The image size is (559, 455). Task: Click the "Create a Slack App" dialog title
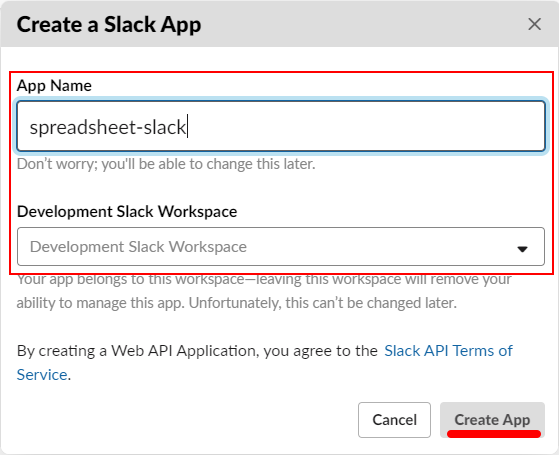pyautogui.click(x=109, y=25)
